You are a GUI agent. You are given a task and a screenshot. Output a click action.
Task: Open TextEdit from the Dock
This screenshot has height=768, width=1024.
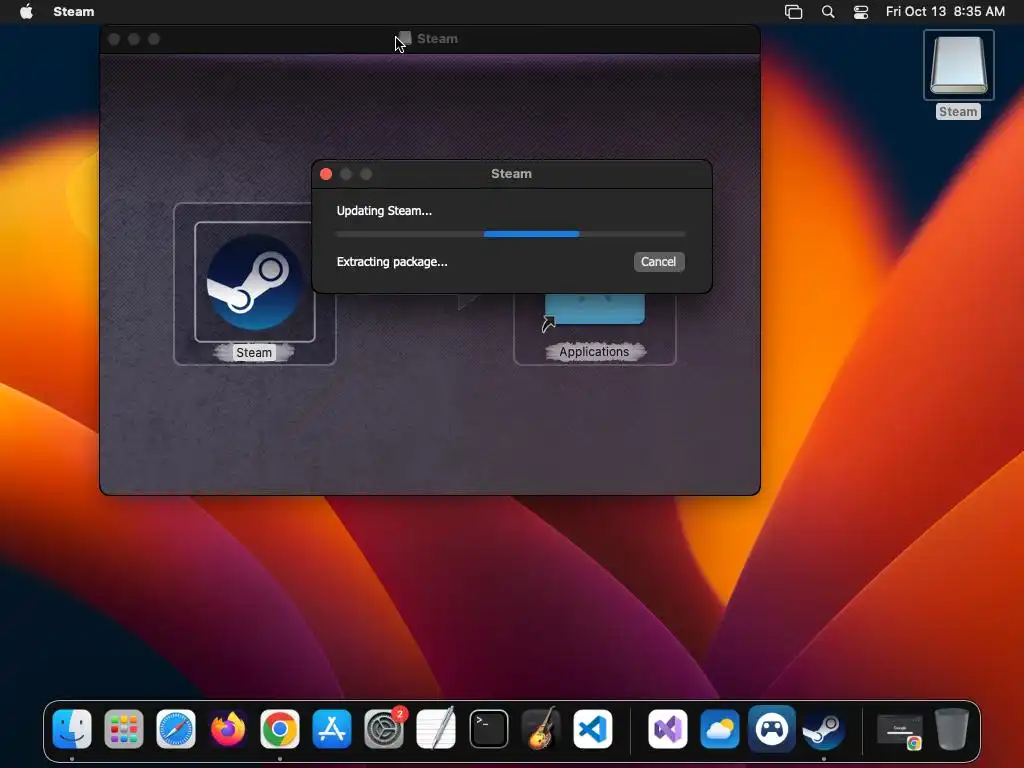436,729
